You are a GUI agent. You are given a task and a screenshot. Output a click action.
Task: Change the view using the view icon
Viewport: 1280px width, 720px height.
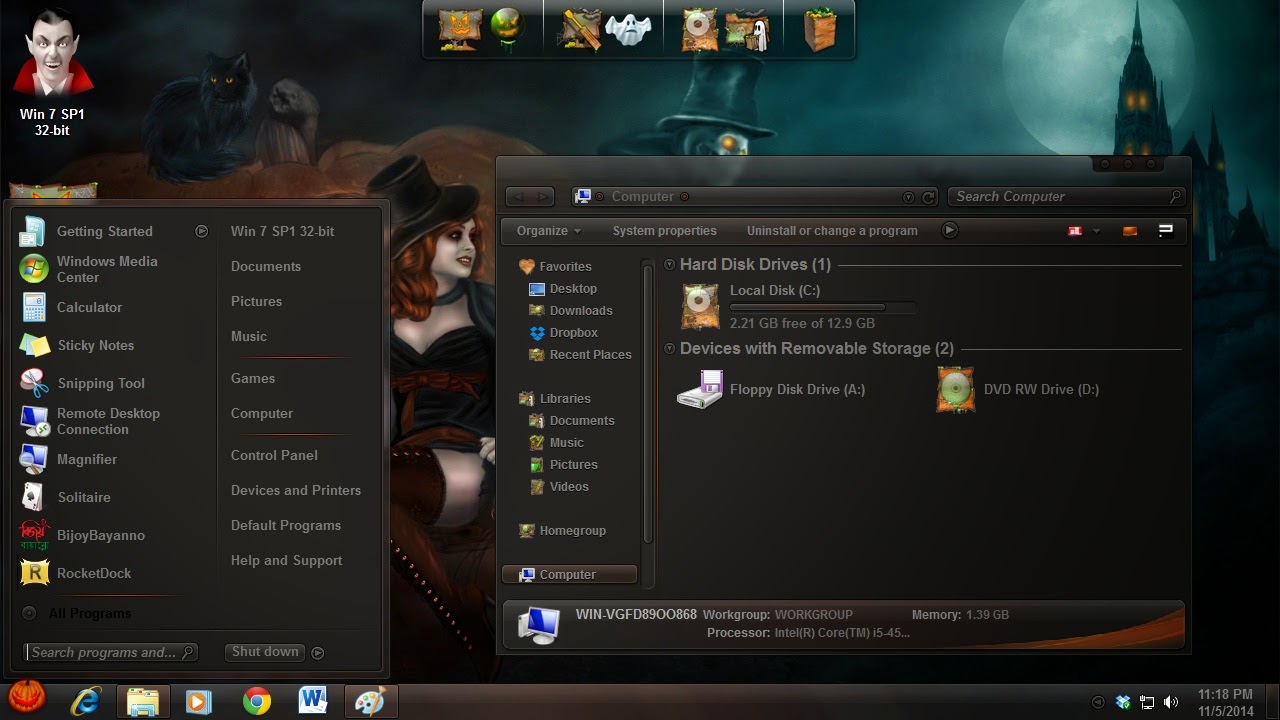[x=1075, y=230]
